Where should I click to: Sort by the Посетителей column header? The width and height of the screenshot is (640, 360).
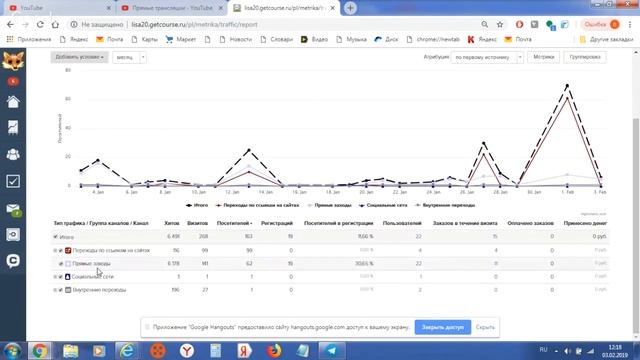[x=234, y=223]
